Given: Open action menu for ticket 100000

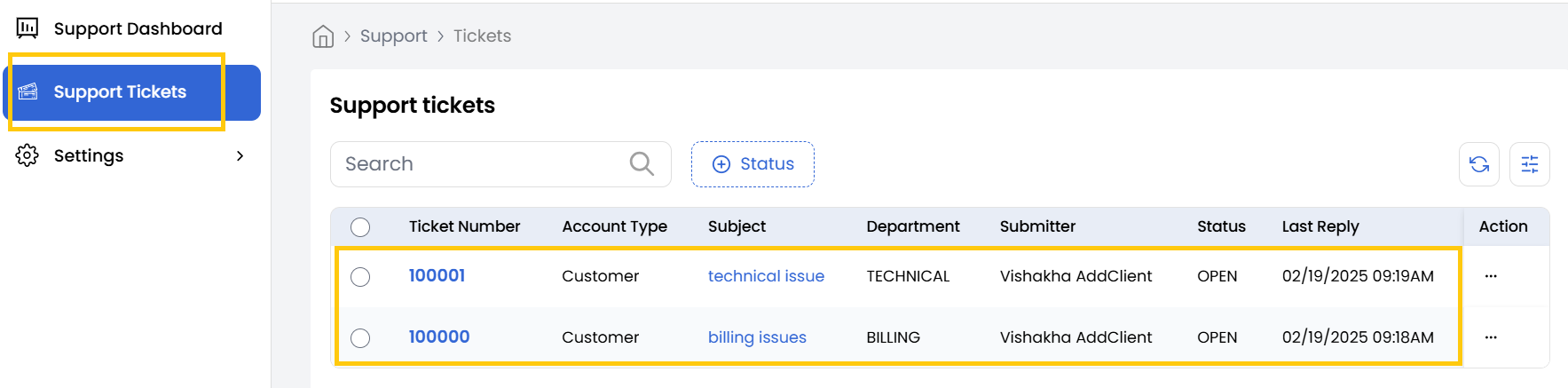Looking at the screenshot, I should [1490, 337].
